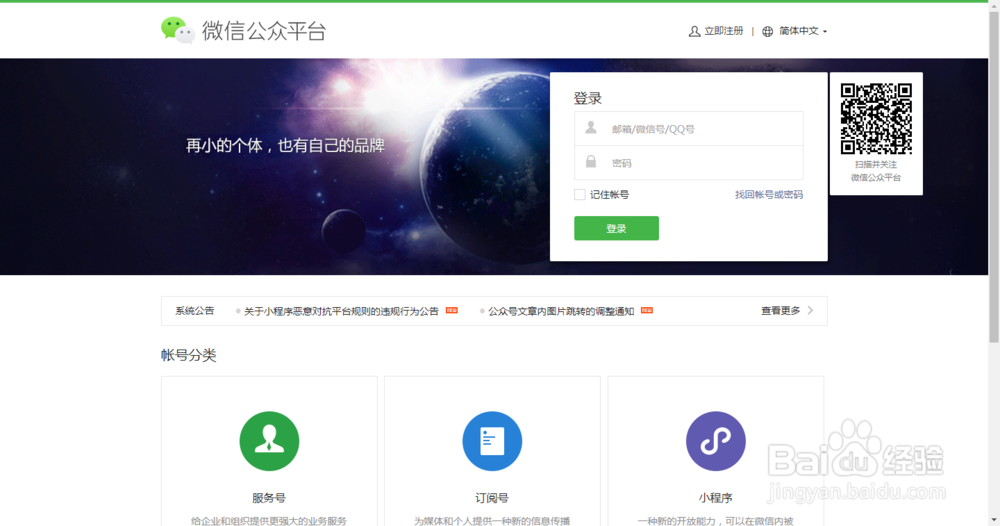Click the globe language icon

click(x=768, y=31)
